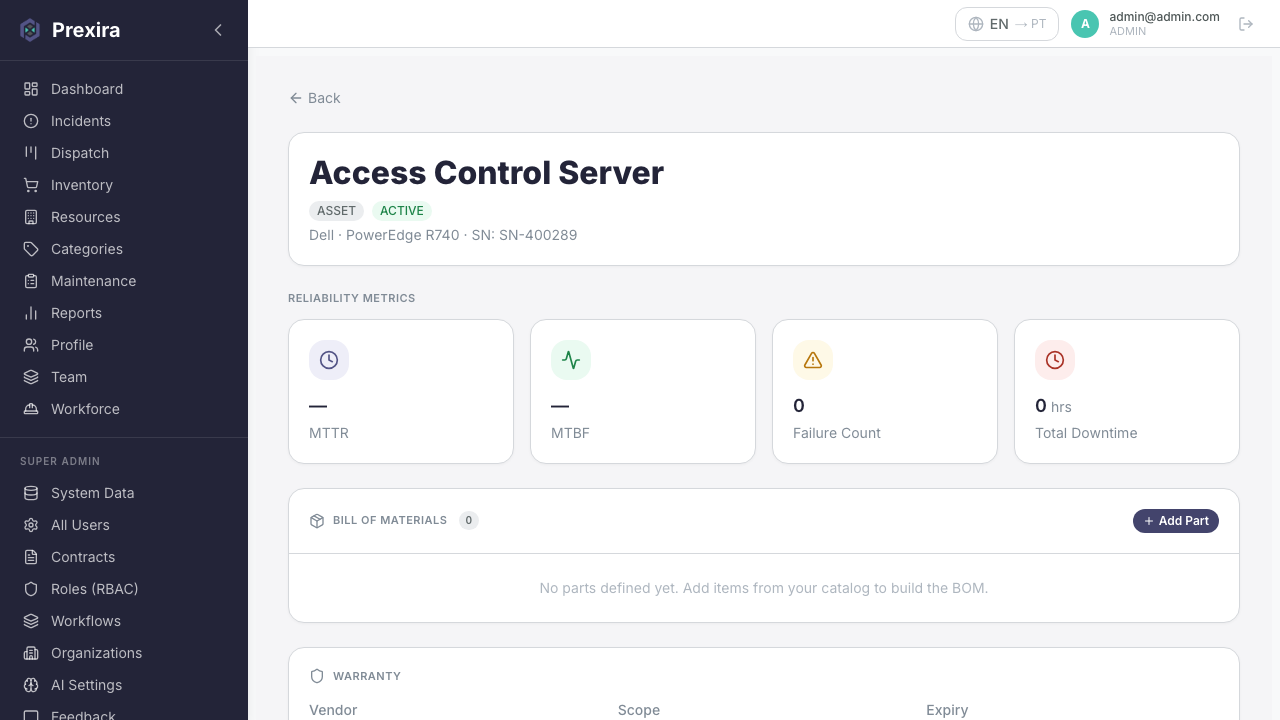
Task: Click the Back link
Action: click(315, 98)
